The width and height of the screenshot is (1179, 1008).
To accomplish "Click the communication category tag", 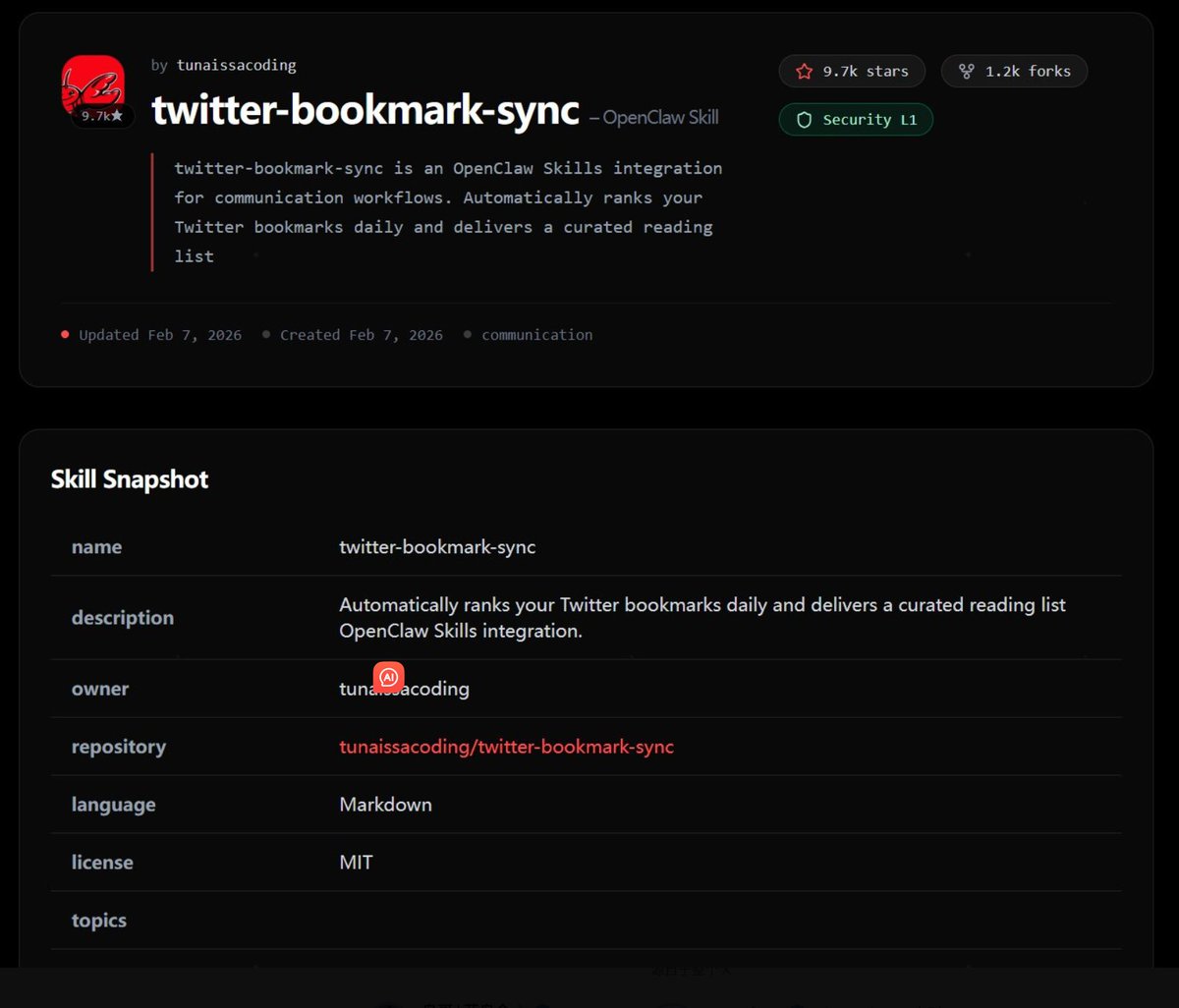I will pos(536,335).
